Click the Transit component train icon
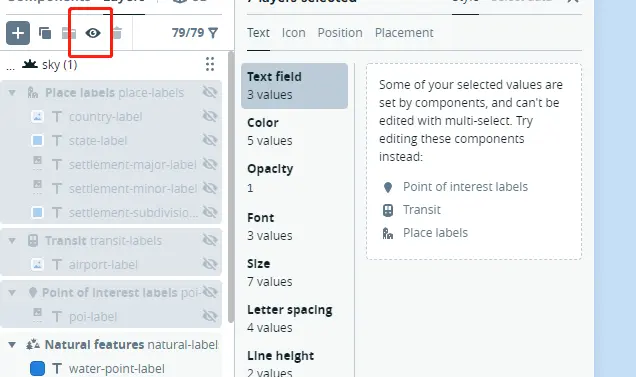 coord(33,241)
